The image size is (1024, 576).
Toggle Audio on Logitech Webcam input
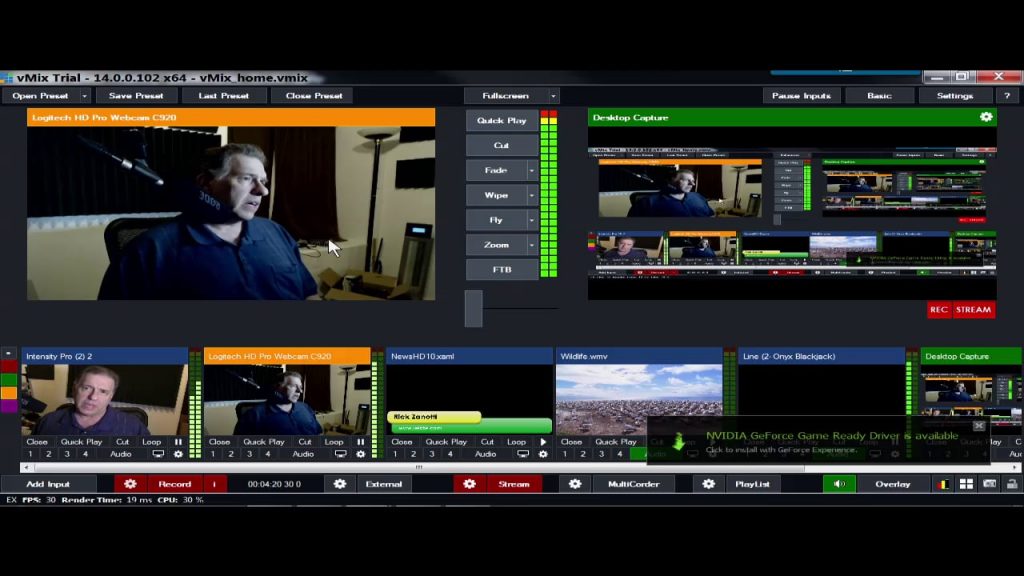[x=303, y=454]
